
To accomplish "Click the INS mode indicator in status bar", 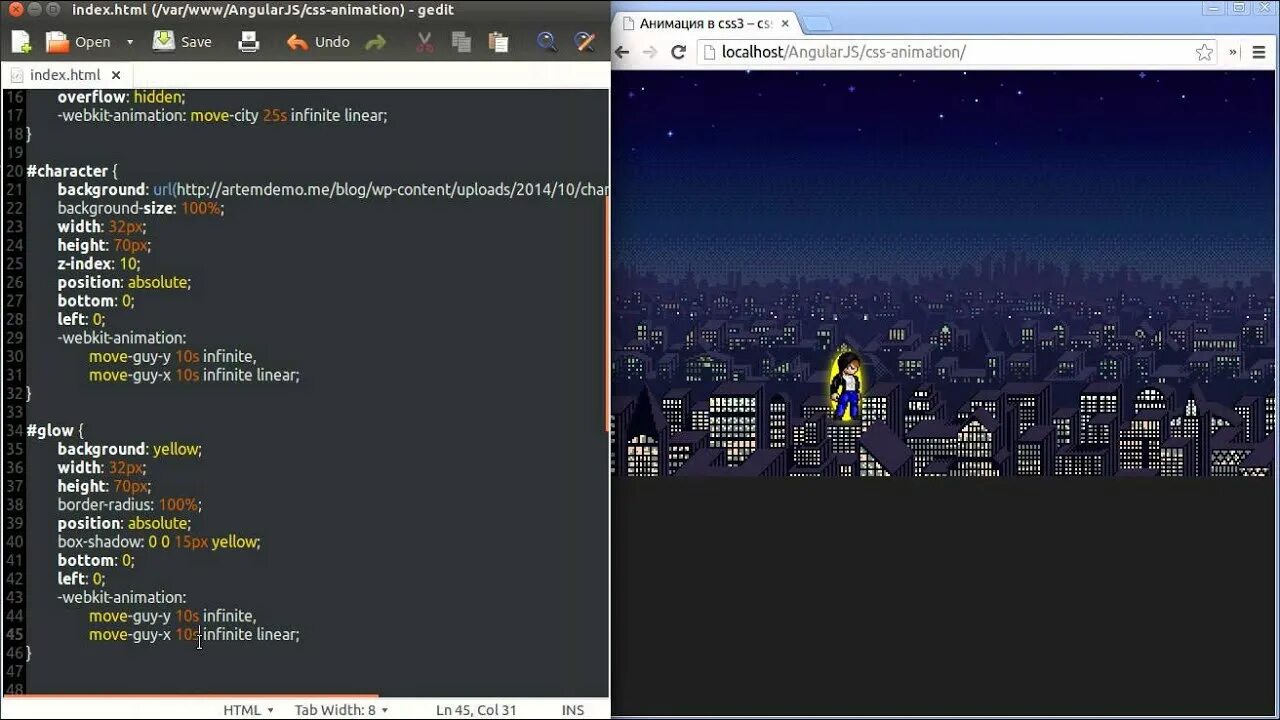I will click(573, 710).
